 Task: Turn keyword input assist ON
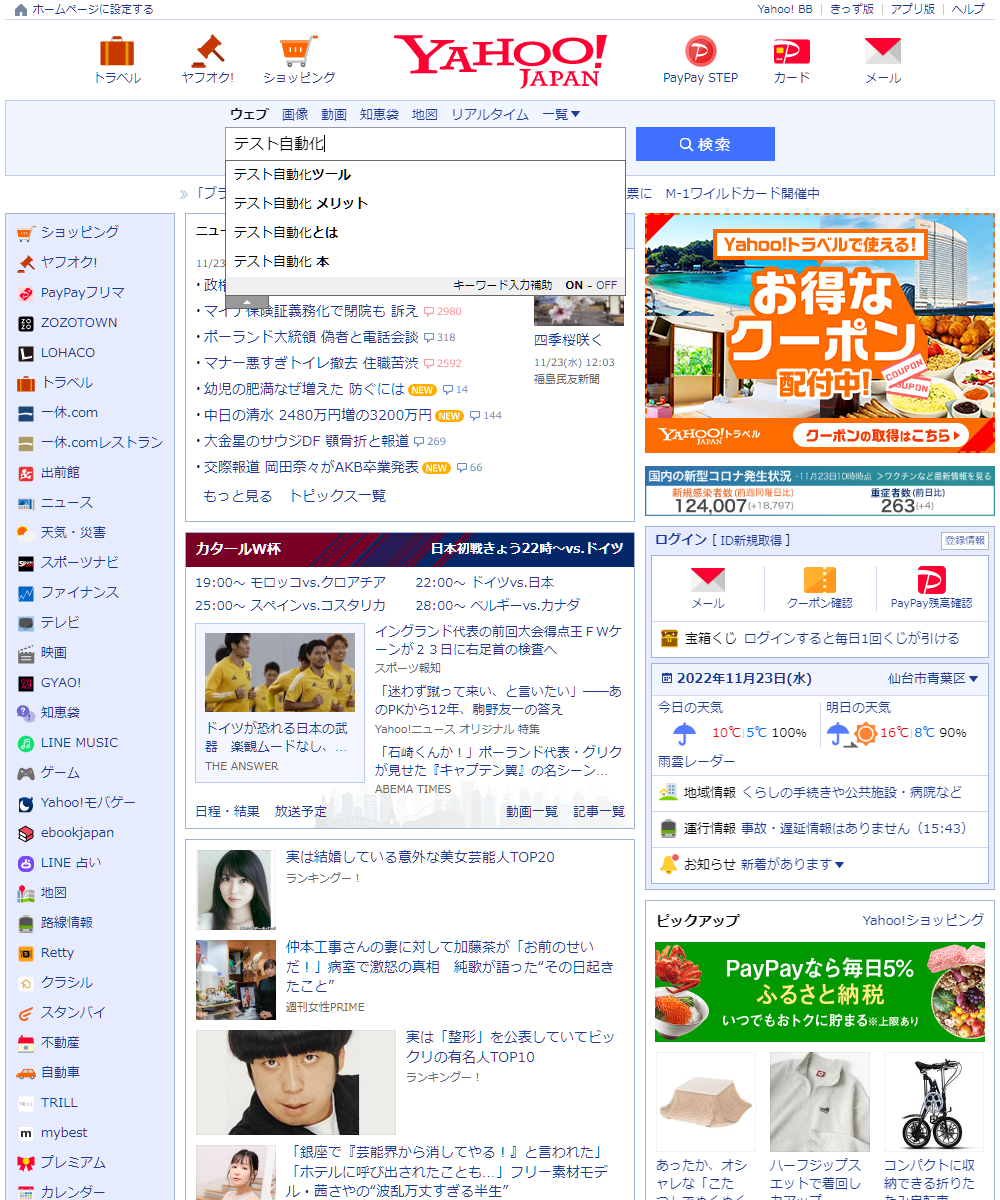click(x=574, y=285)
